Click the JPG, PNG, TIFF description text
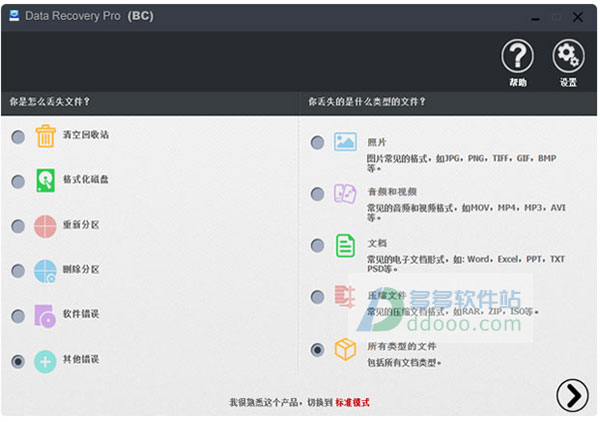The image size is (600, 422). pos(461,163)
